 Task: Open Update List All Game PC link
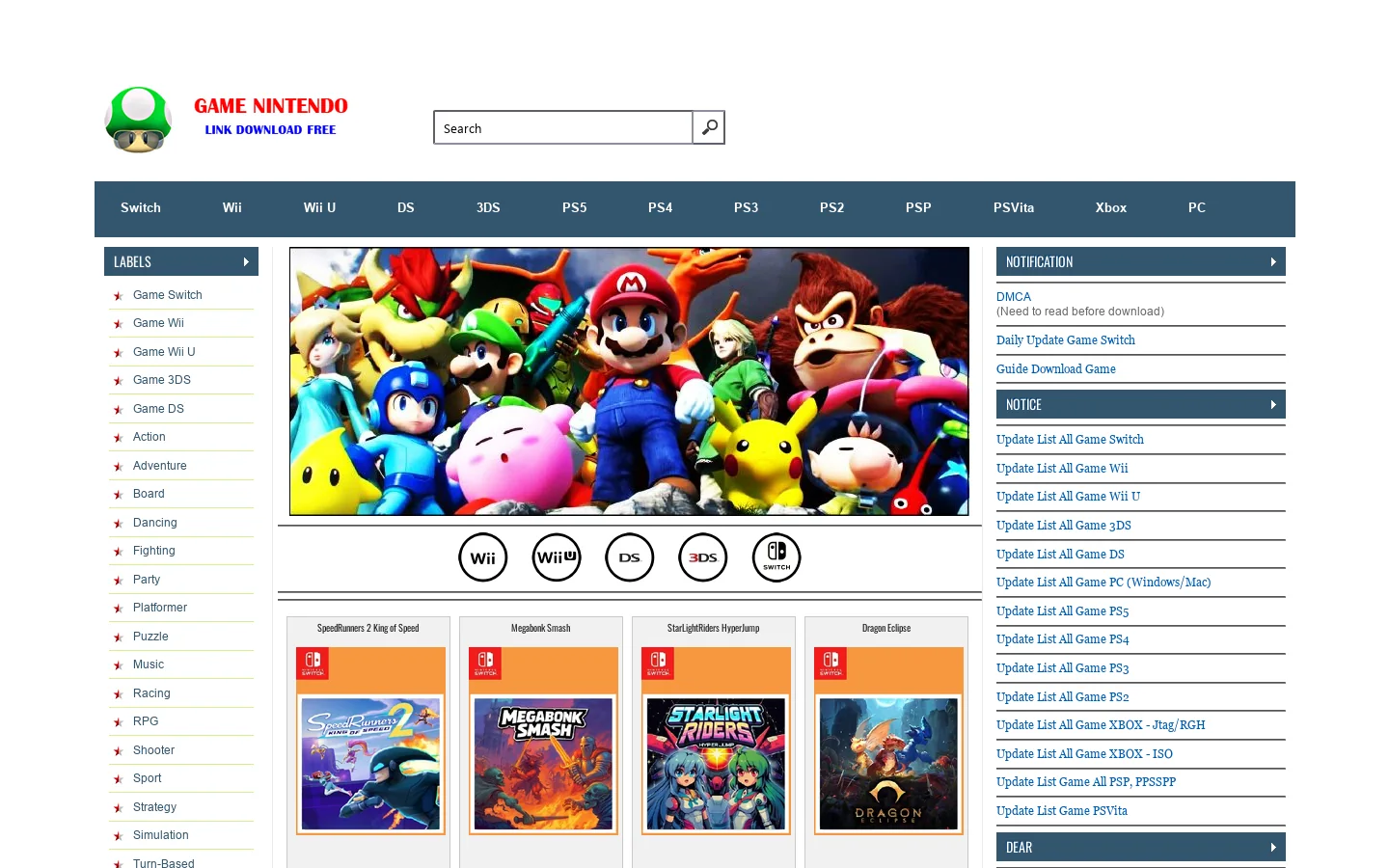(x=1103, y=583)
